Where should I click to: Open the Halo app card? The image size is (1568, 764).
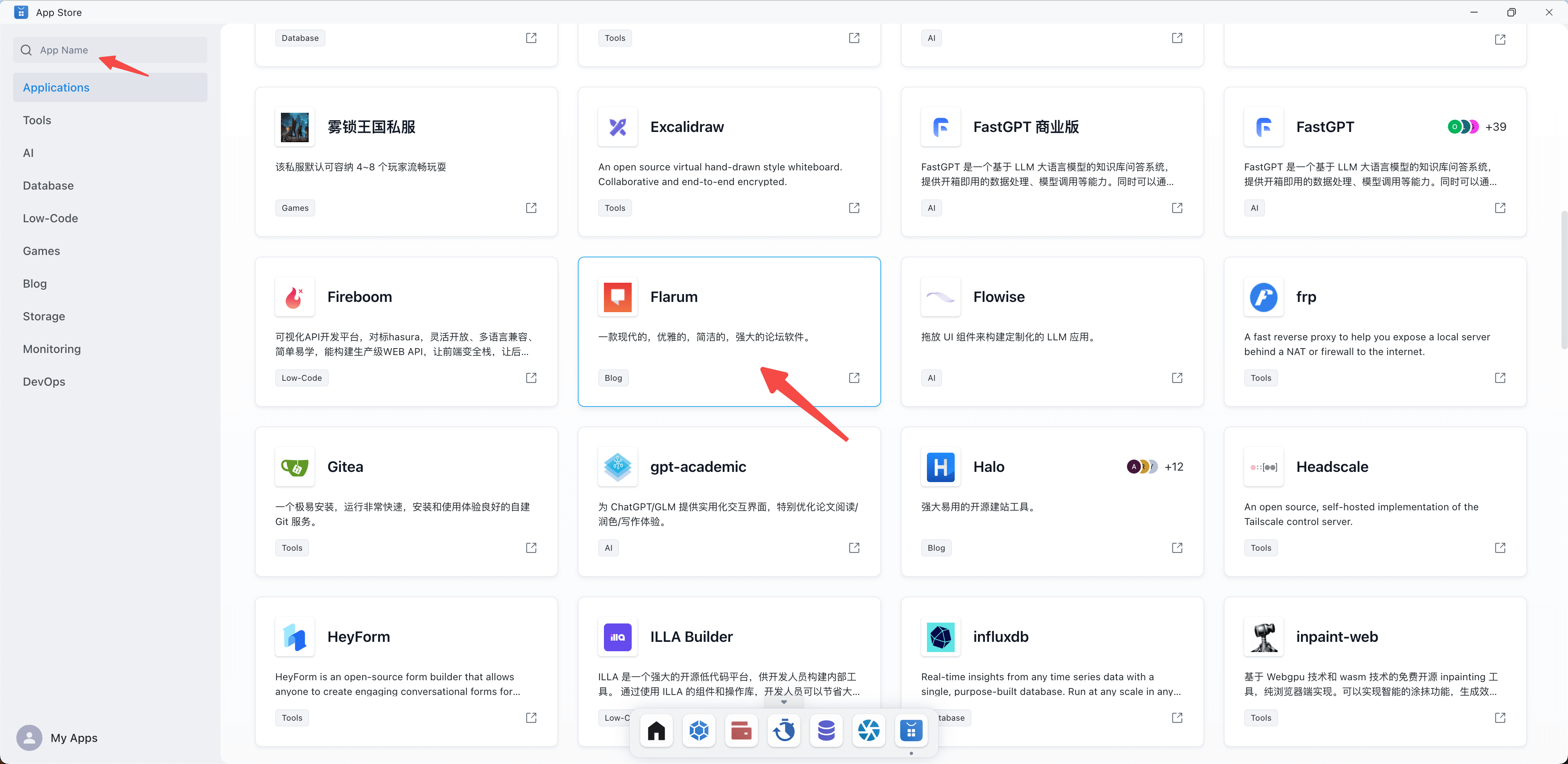tap(1051, 501)
